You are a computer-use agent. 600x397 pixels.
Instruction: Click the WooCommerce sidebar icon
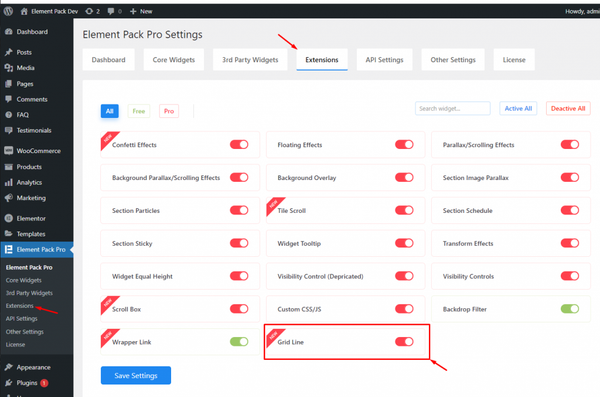[x=8, y=150]
